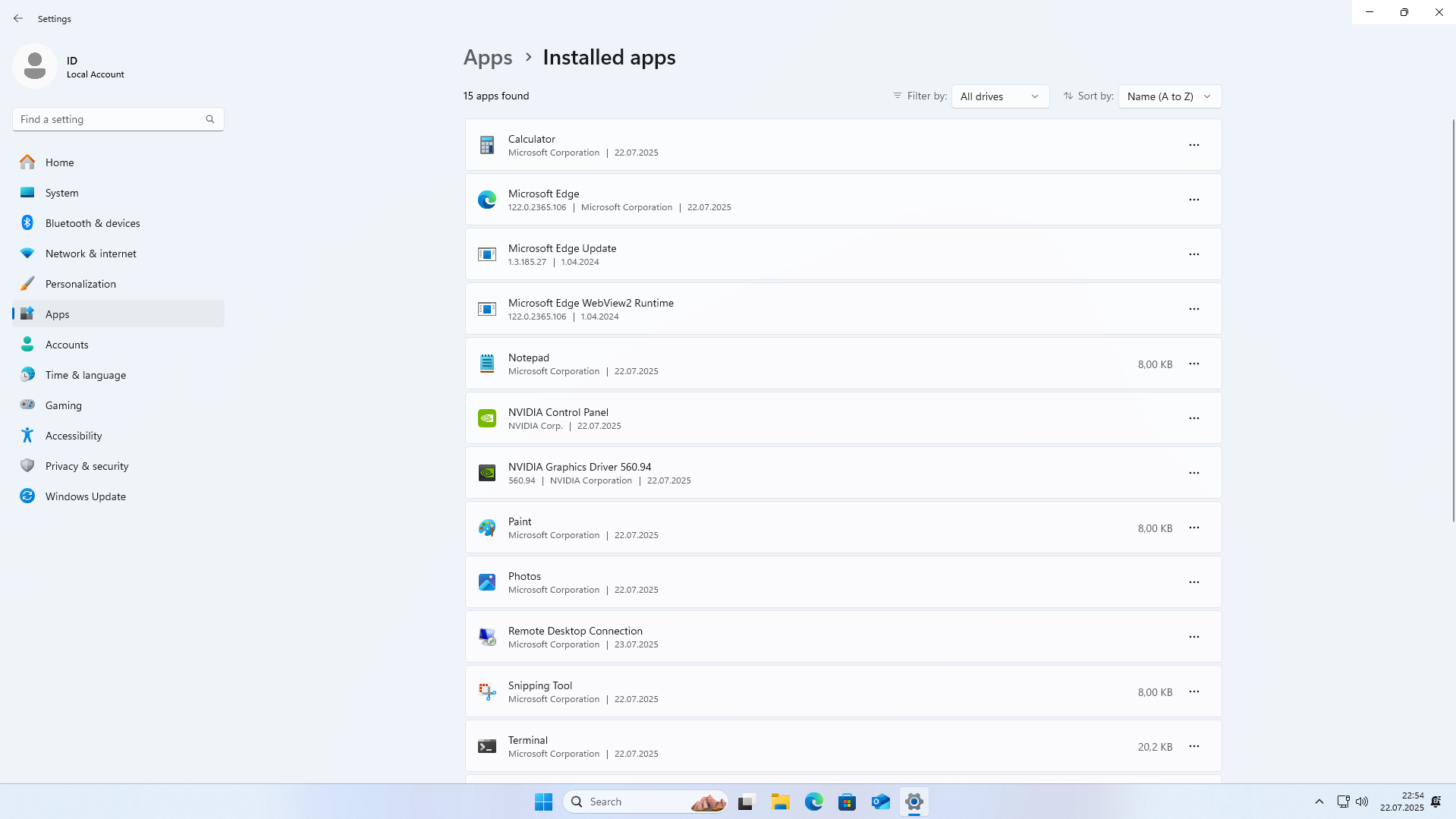Open more options for Microsoft Edge Update
The width and height of the screenshot is (1456, 819).
(x=1194, y=254)
